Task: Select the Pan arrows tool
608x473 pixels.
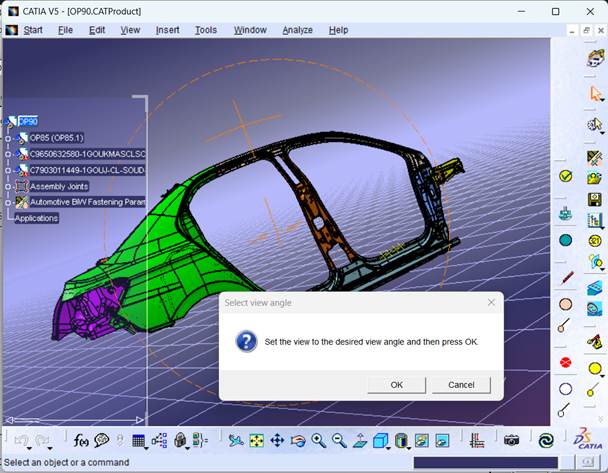Action: 277,441
